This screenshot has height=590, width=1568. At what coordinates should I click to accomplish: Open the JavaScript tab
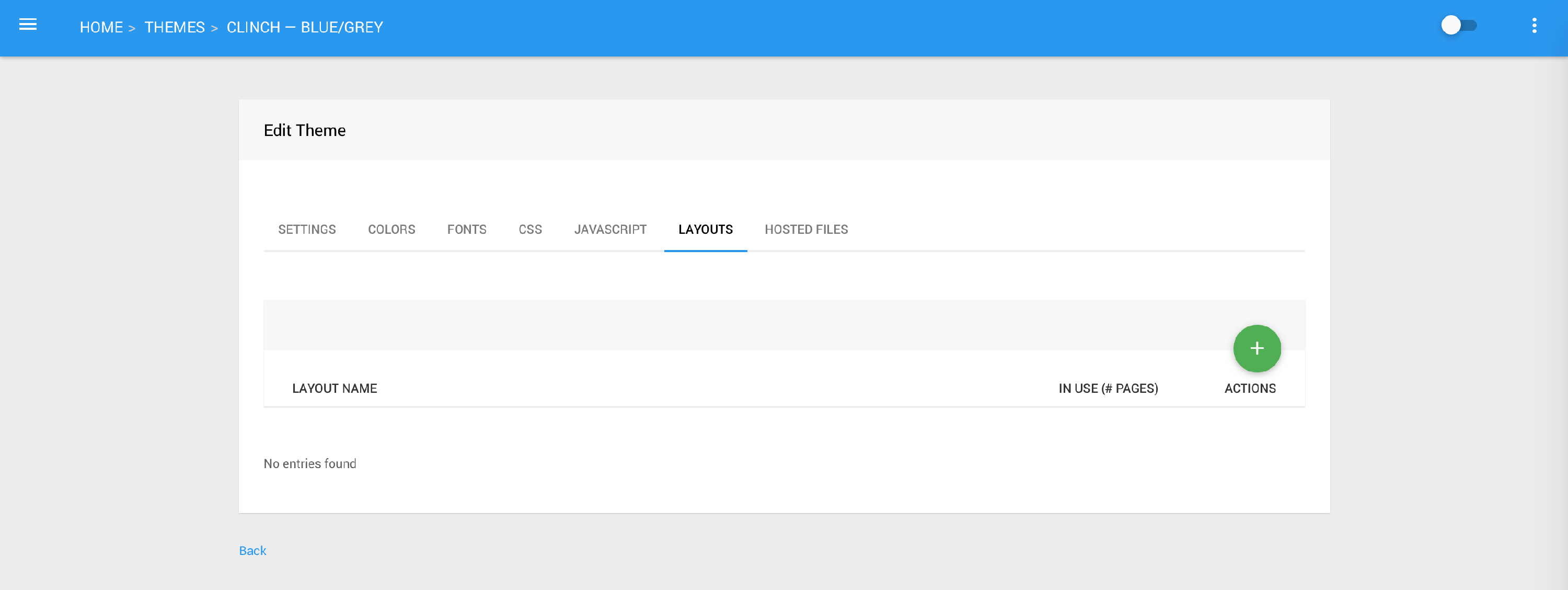tap(610, 230)
